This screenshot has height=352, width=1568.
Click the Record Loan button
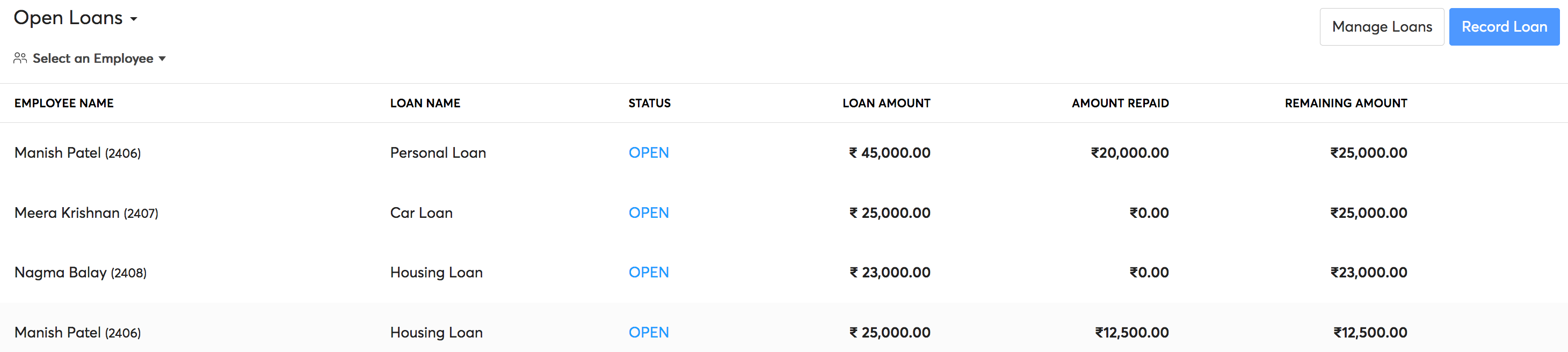[1504, 27]
